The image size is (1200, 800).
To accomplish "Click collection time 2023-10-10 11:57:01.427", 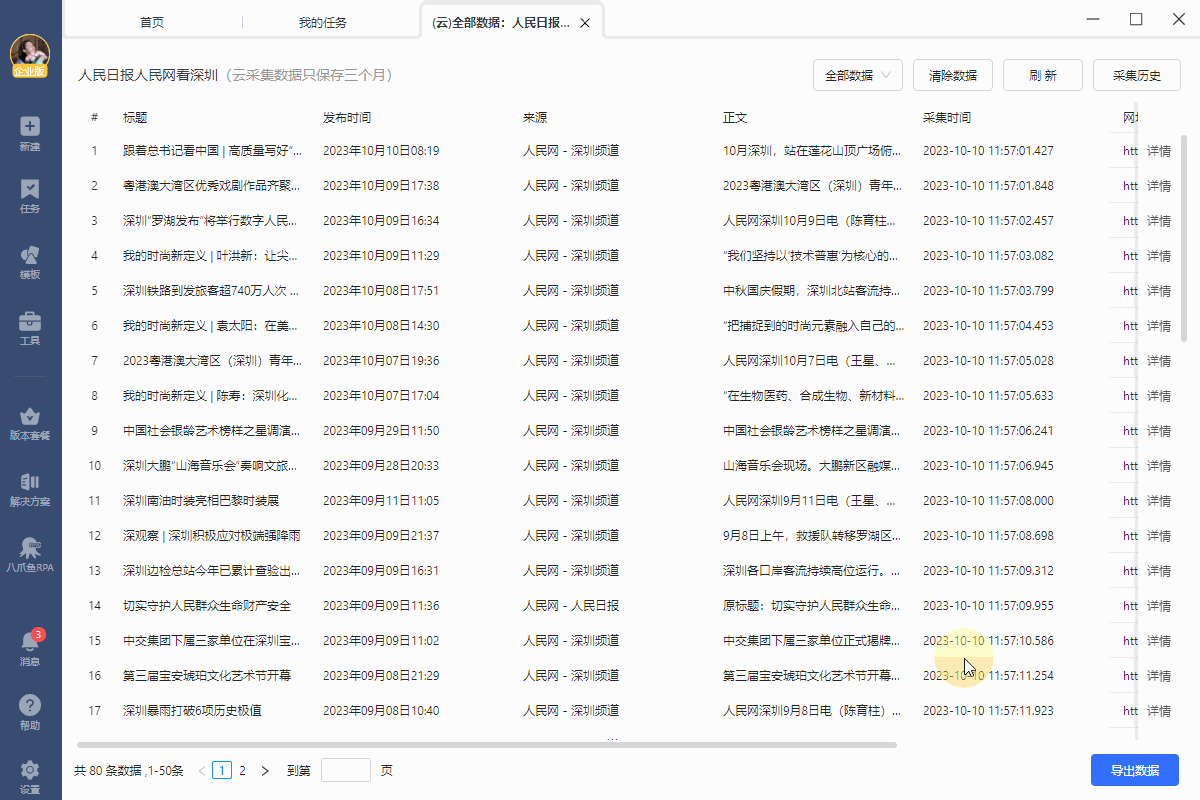I will (x=988, y=151).
